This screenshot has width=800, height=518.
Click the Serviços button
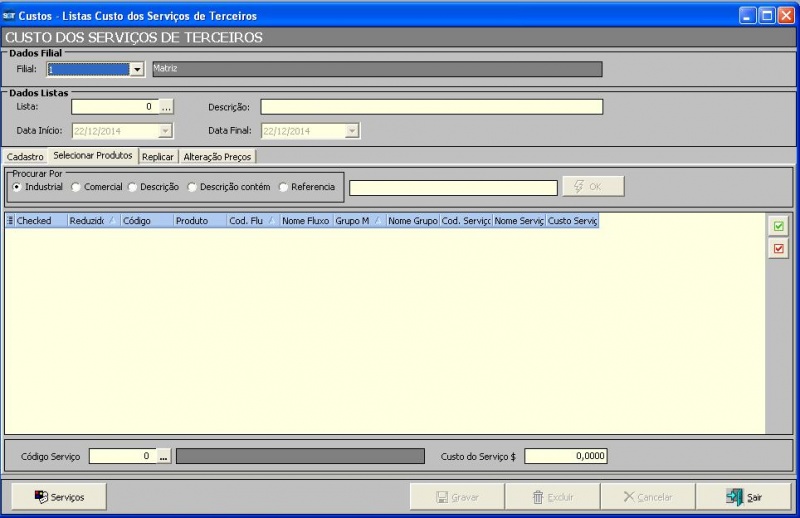tap(59, 496)
